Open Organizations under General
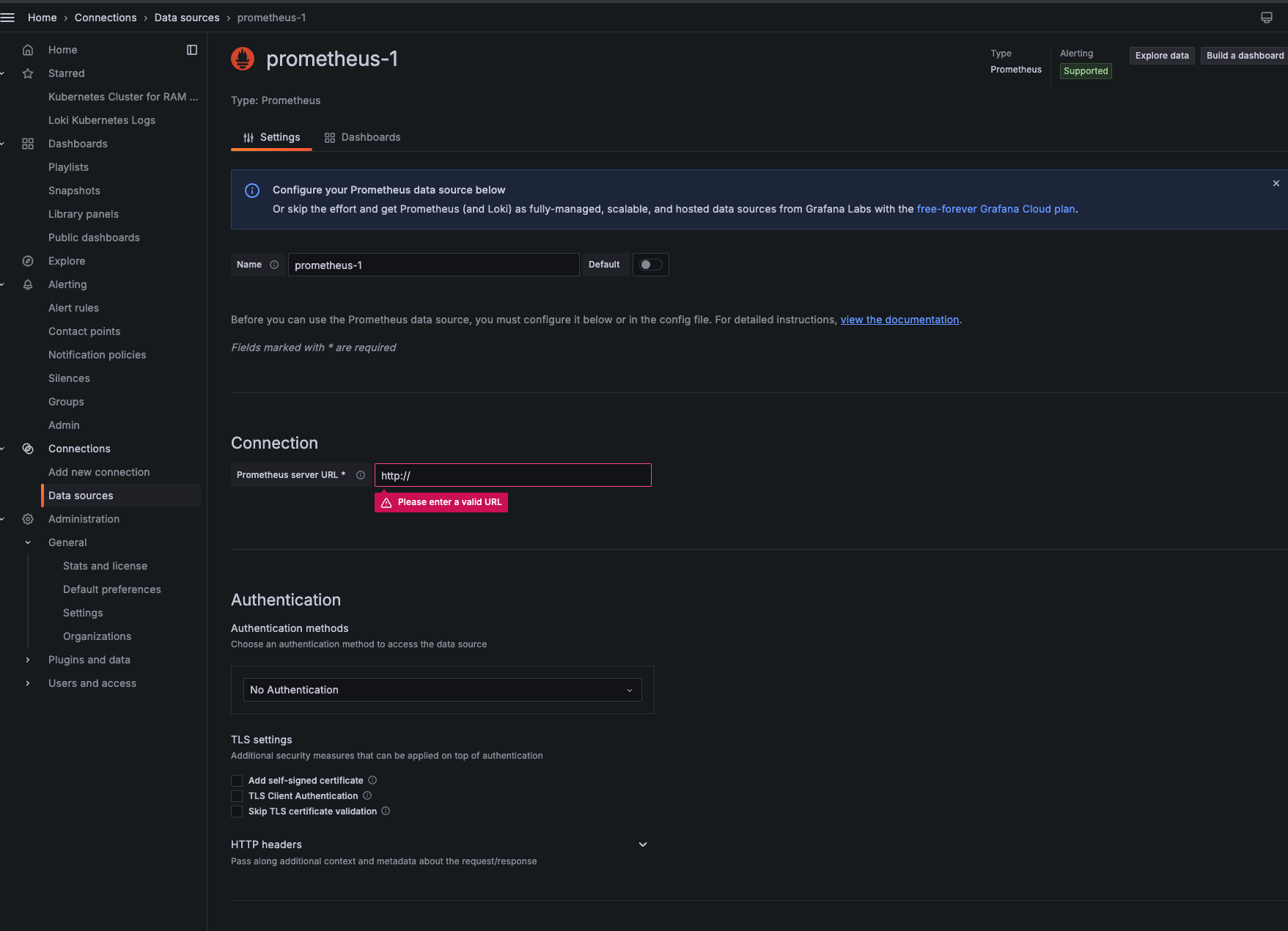 (x=97, y=636)
